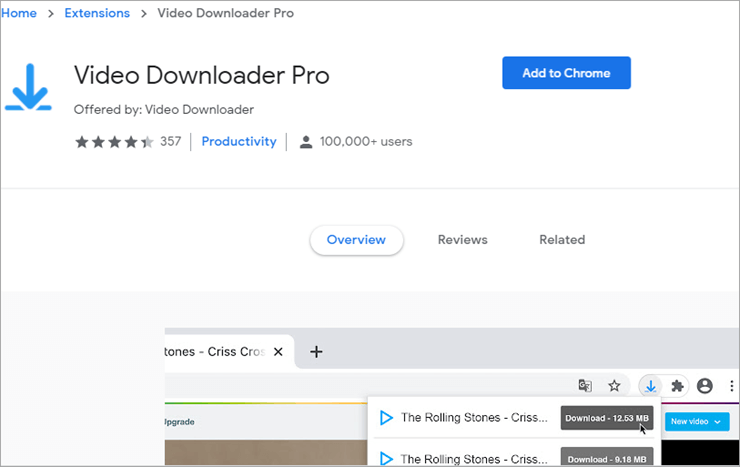Click the Video Downloader Pro breadcrumb text
Screen dimensions: 740x467
click(226, 13)
